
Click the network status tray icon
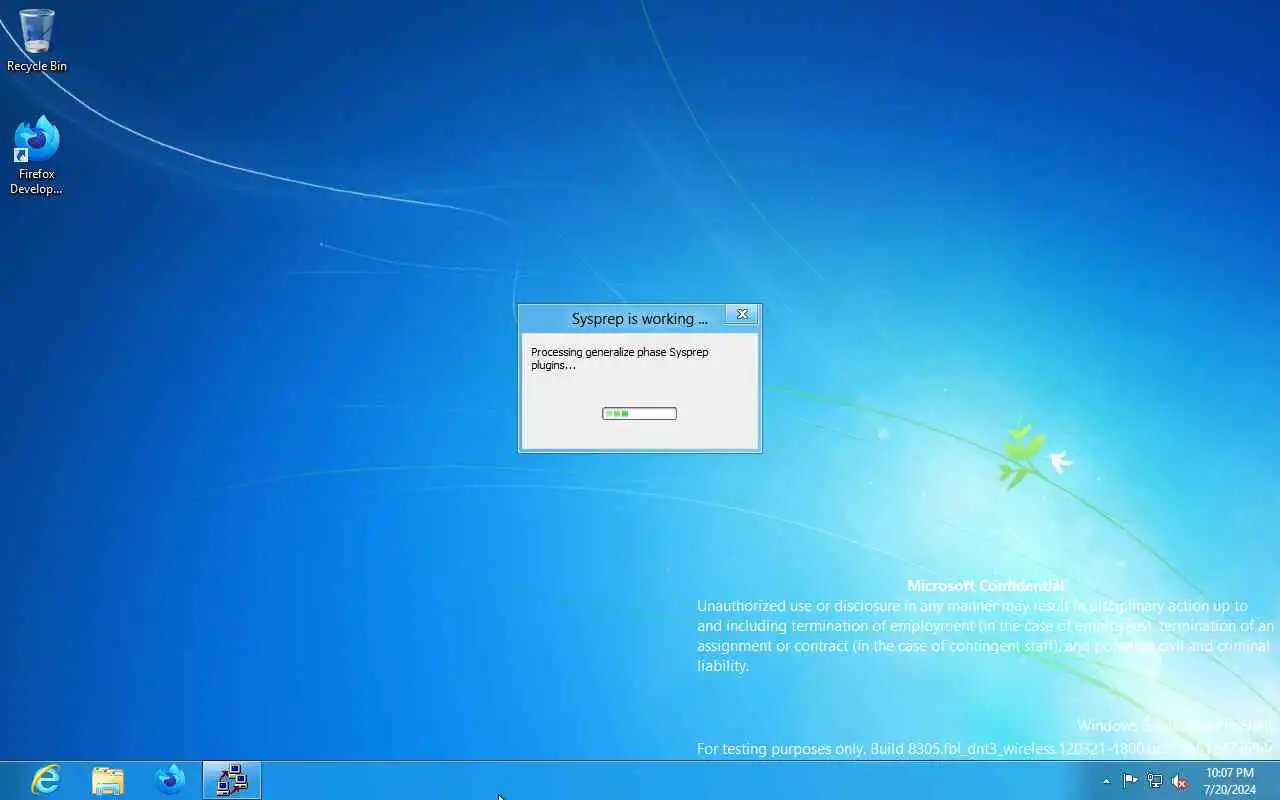pyautogui.click(x=1155, y=781)
